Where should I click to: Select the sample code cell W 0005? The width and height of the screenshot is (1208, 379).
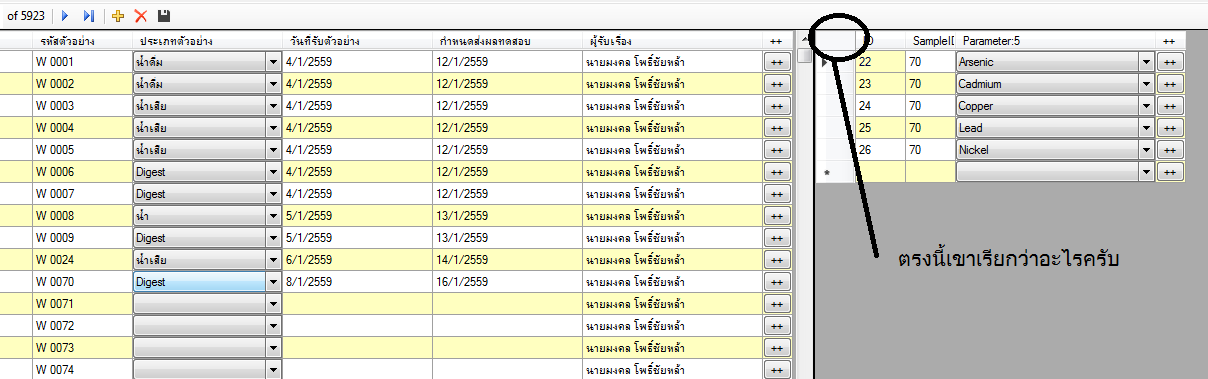pos(82,150)
